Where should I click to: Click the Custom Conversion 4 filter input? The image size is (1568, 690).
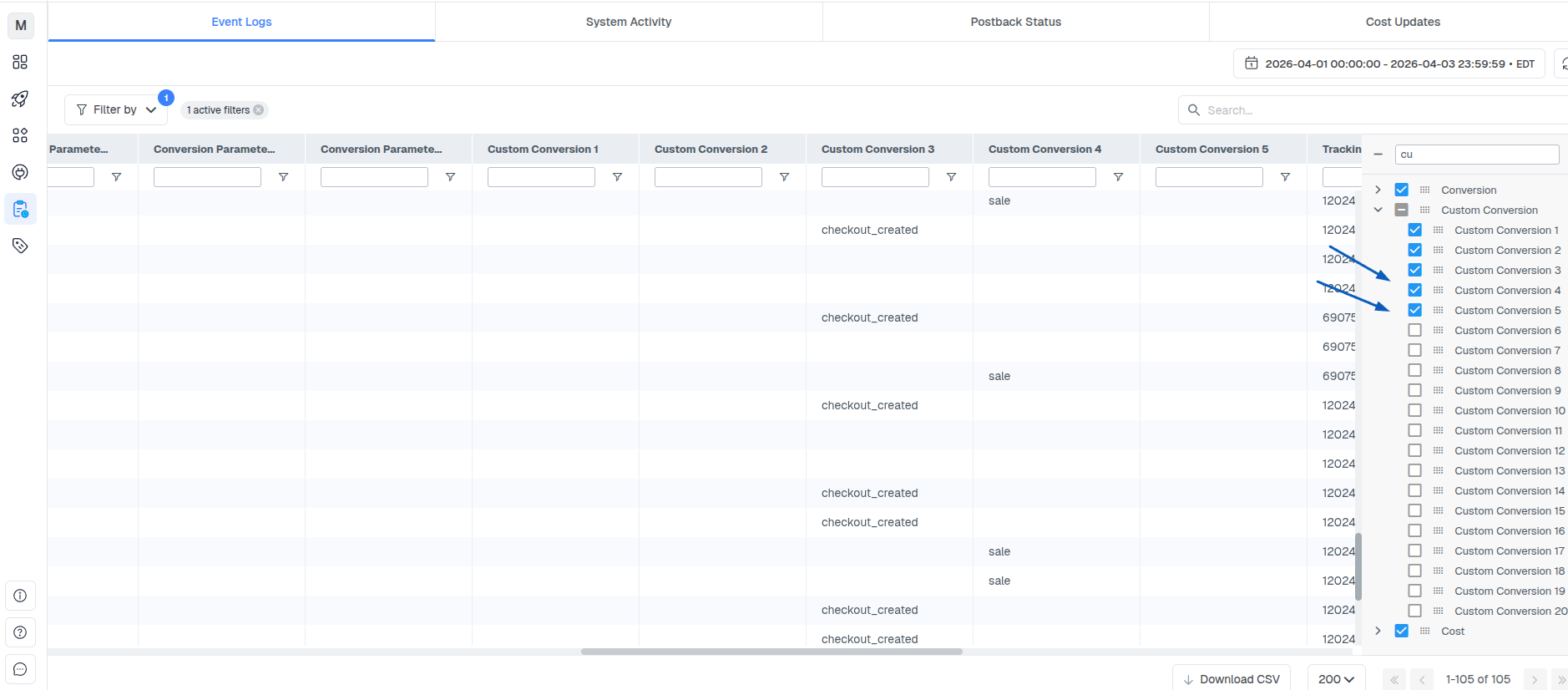pyautogui.click(x=1042, y=177)
